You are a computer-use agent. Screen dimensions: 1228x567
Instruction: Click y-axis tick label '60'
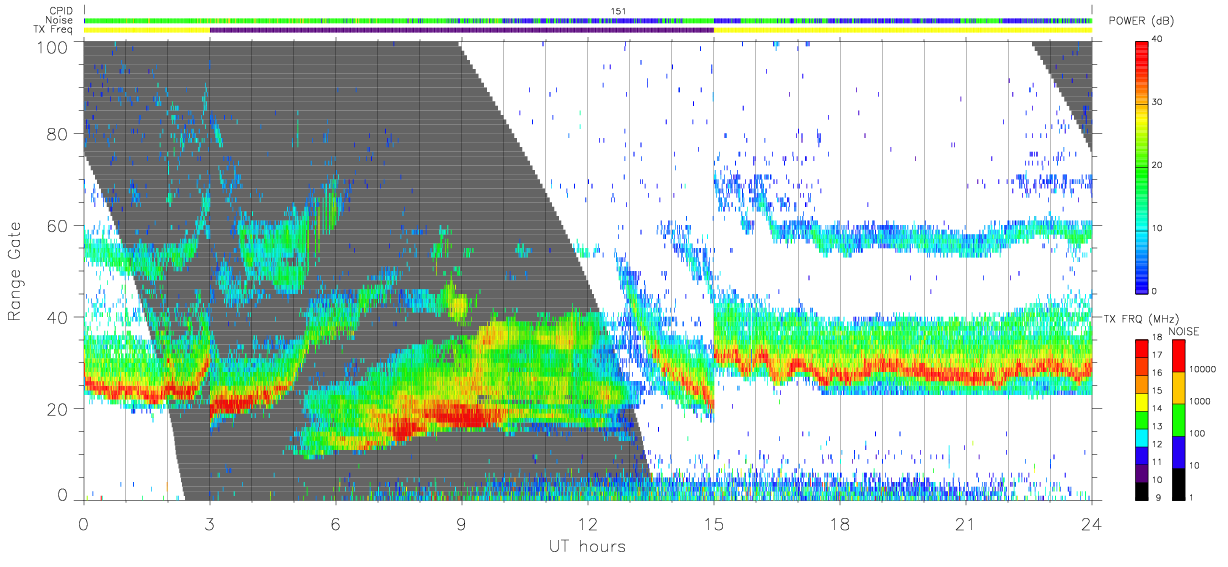[x=59, y=226]
